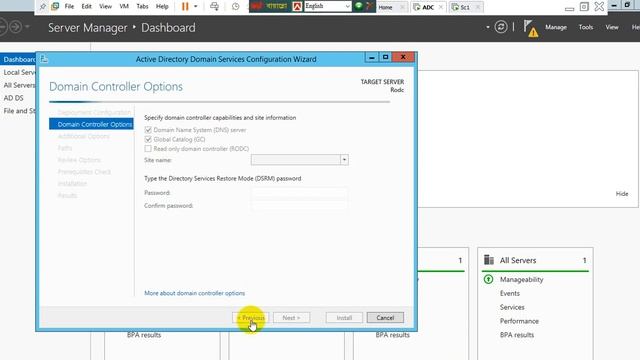The image size is (640, 360).
Task: Close the ADC tab
Action: coord(441,7)
